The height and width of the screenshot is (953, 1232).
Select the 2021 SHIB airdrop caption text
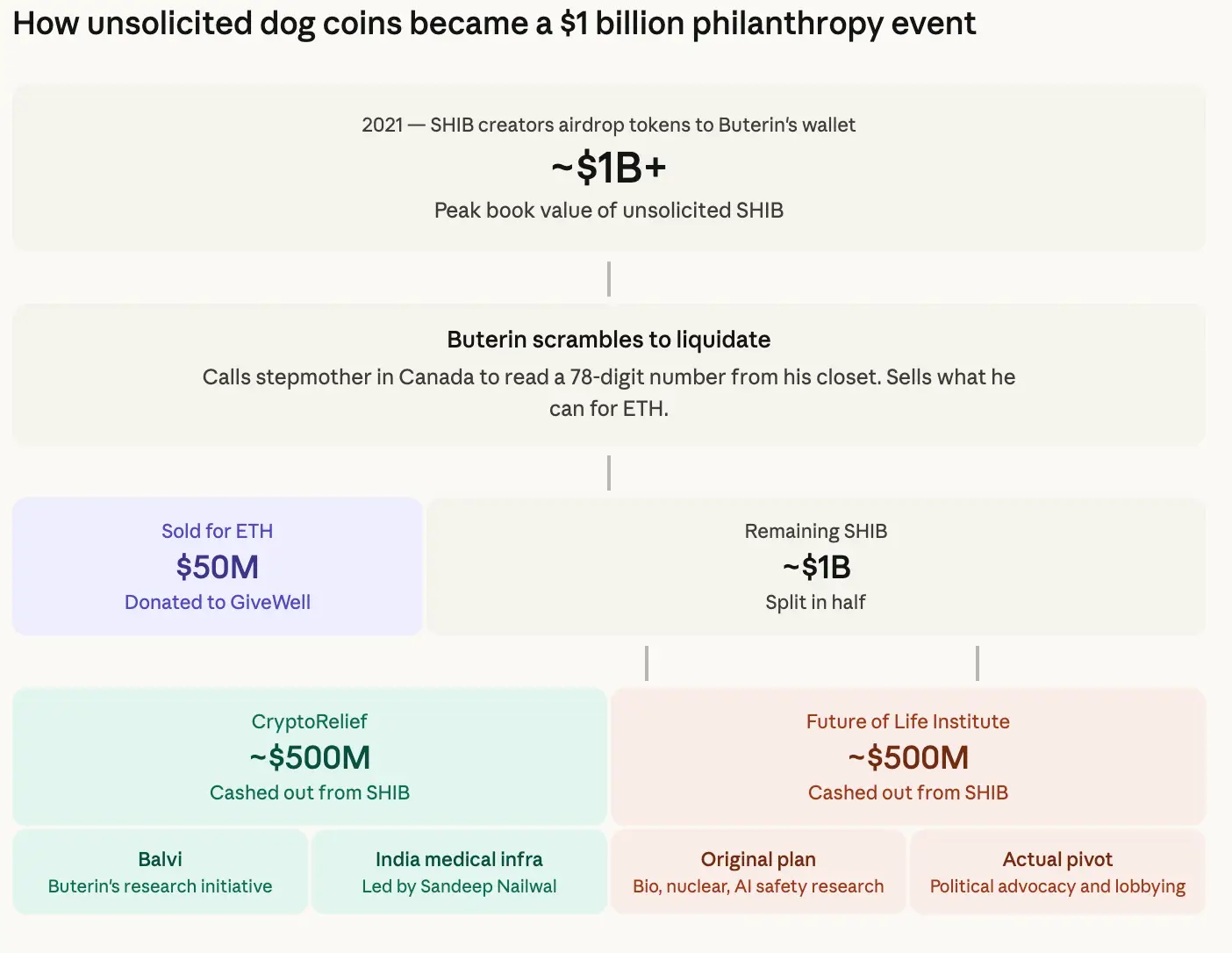pyautogui.click(x=608, y=125)
